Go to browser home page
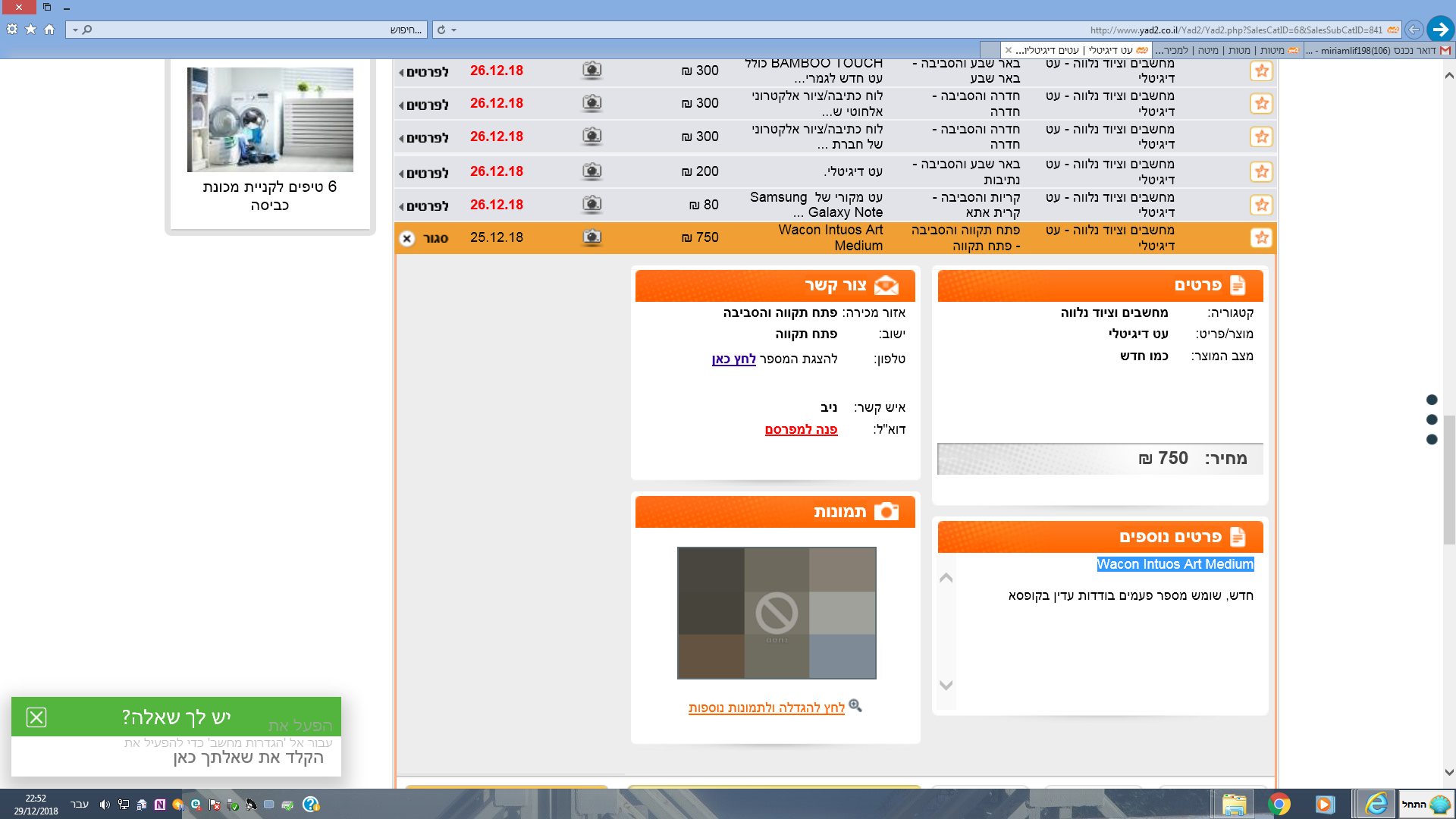Image resolution: width=1456 pixels, height=819 pixels. click(x=49, y=30)
